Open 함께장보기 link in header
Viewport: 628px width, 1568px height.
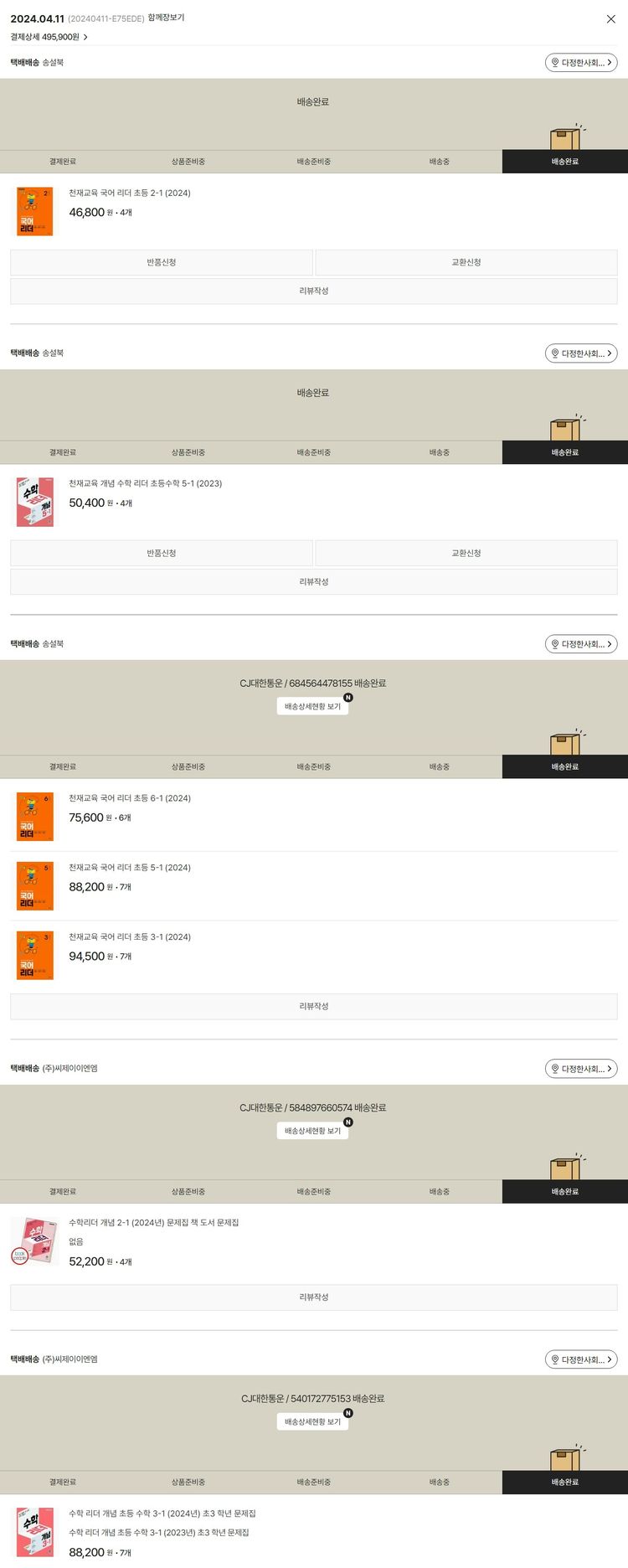coord(166,18)
